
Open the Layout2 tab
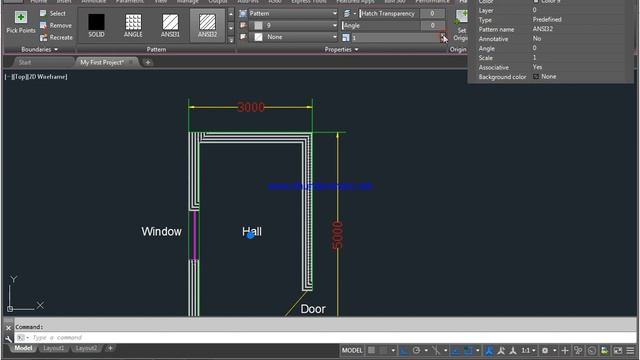pyautogui.click(x=87, y=349)
